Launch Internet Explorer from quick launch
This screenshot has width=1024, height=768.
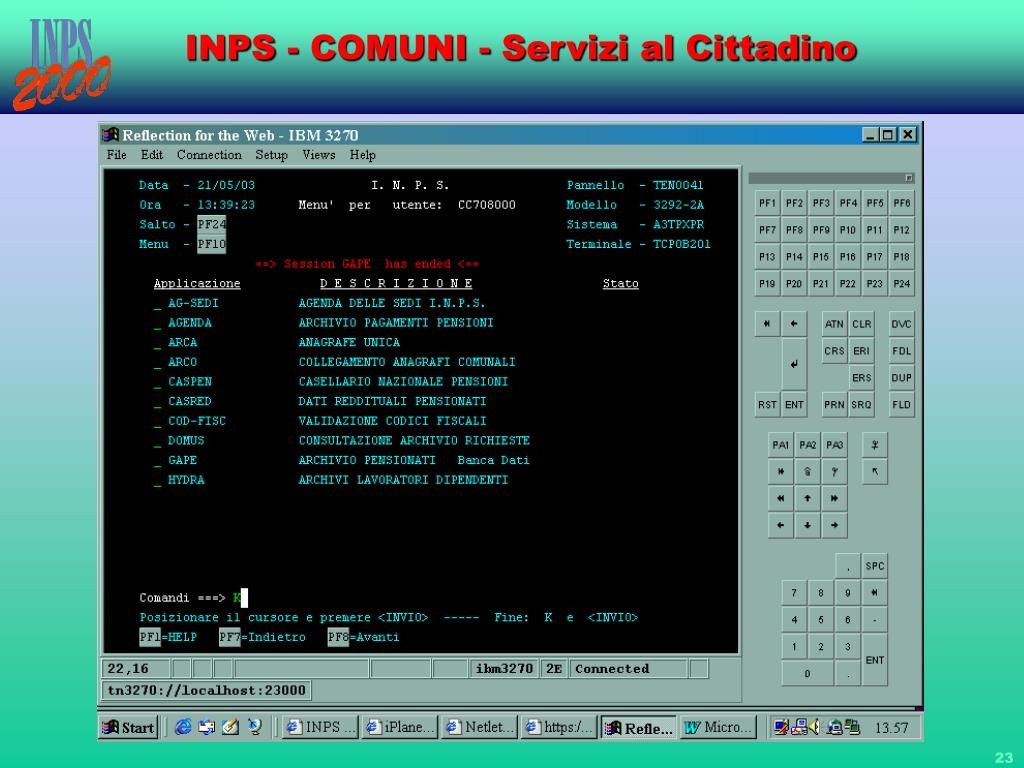point(183,727)
